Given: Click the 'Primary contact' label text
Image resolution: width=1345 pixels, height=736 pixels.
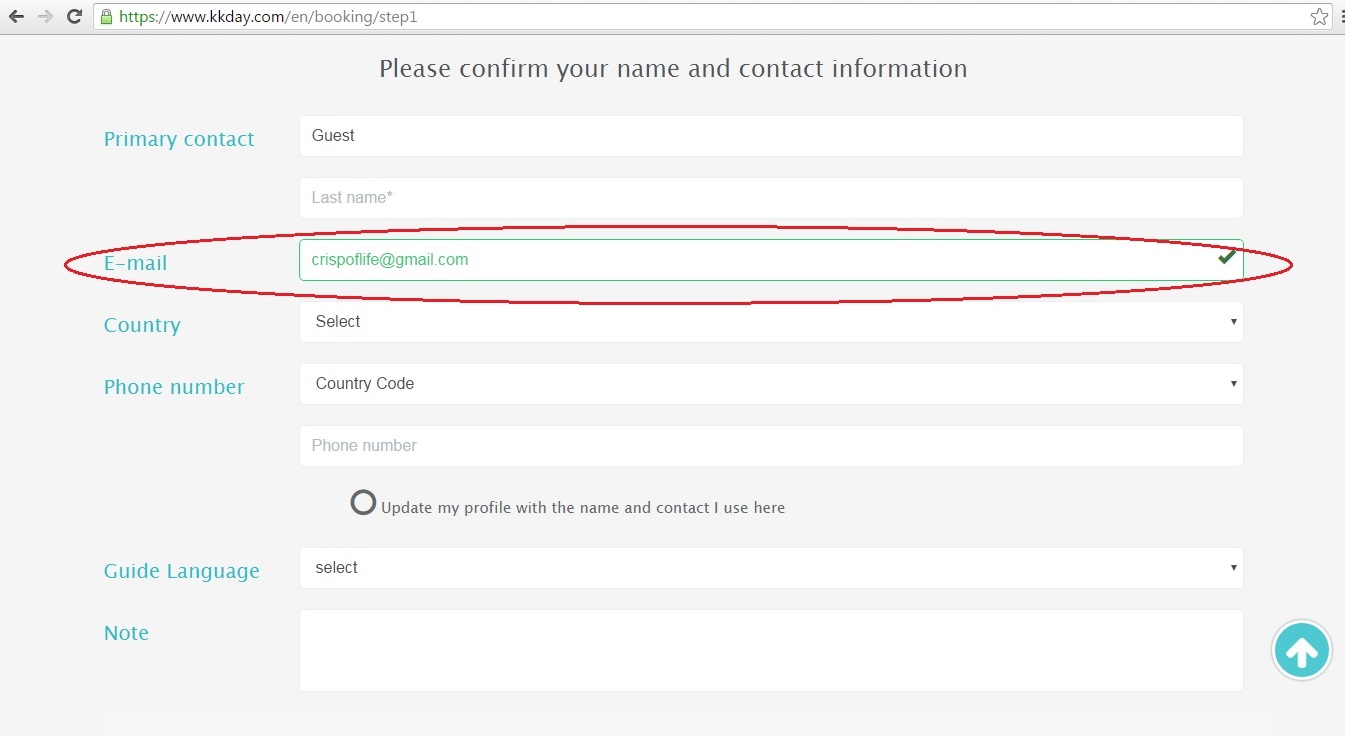Looking at the screenshot, I should pyautogui.click(x=179, y=139).
